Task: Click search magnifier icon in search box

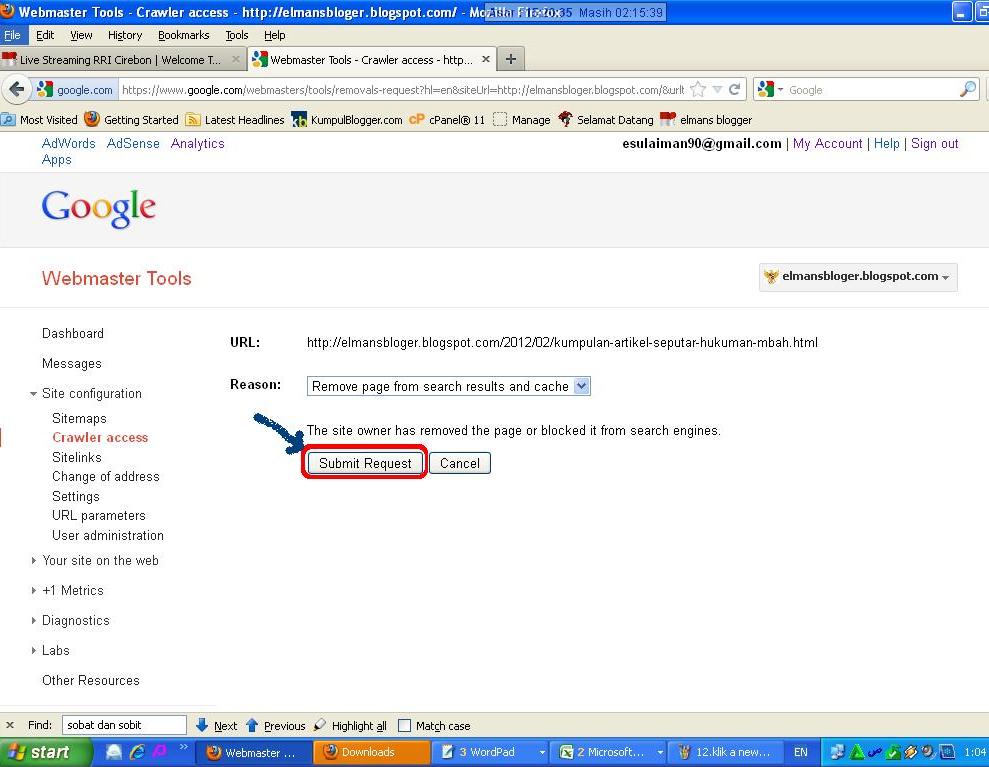Action: click(968, 90)
